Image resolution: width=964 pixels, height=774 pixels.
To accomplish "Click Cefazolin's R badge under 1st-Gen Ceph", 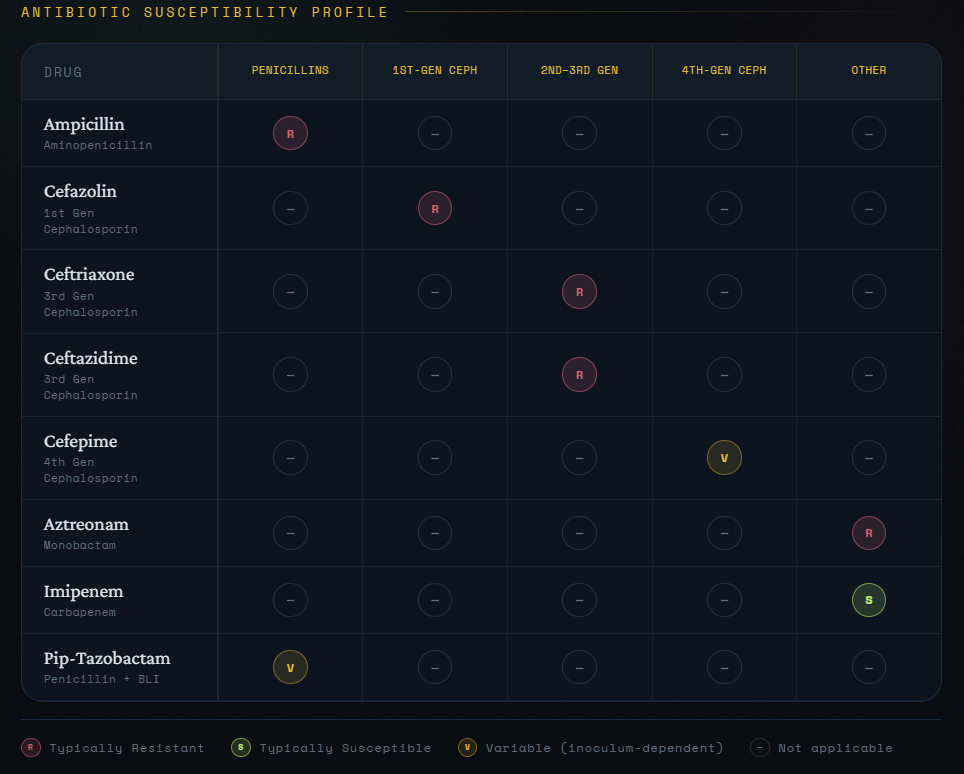I will pyautogui.click(x=435, y=208).
